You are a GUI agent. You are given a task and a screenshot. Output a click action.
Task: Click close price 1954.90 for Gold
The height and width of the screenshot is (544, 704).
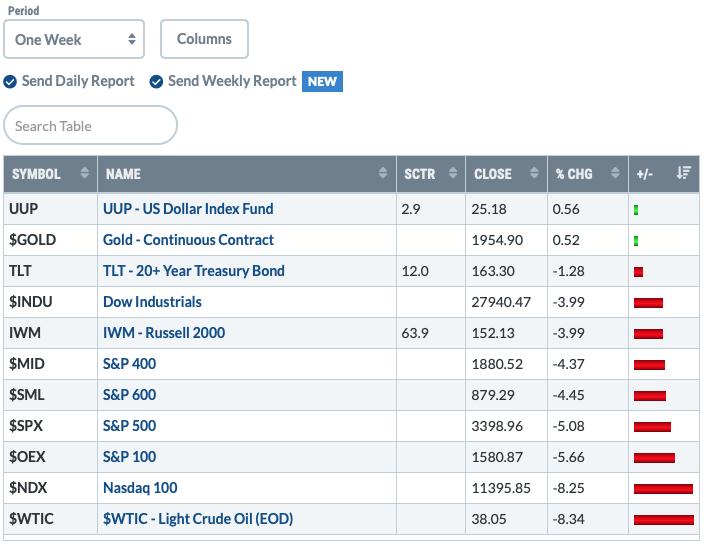click(x=497, y=240)
